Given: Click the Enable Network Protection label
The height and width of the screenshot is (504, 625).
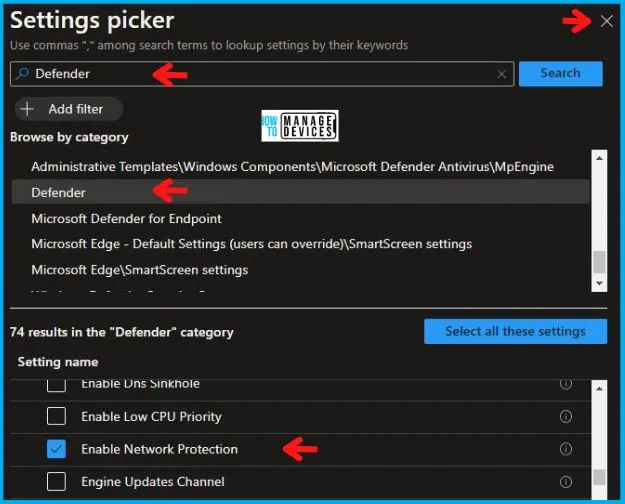Looking at the screenshot, I should tap(159, 449).
